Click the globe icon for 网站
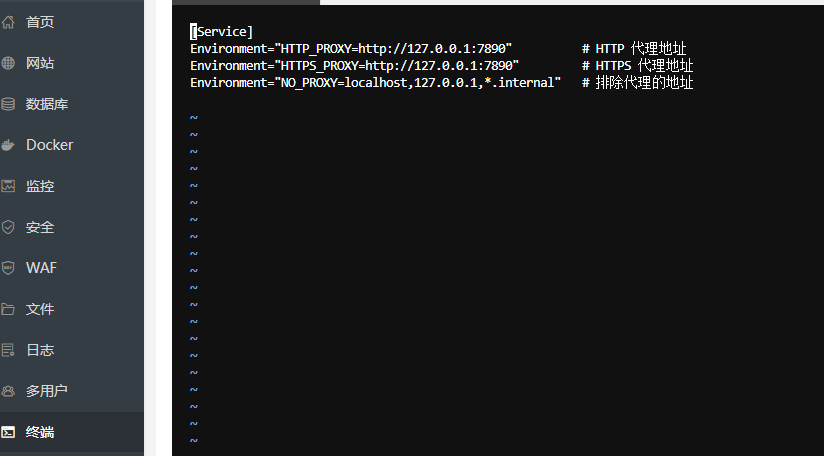 point(8,63)
